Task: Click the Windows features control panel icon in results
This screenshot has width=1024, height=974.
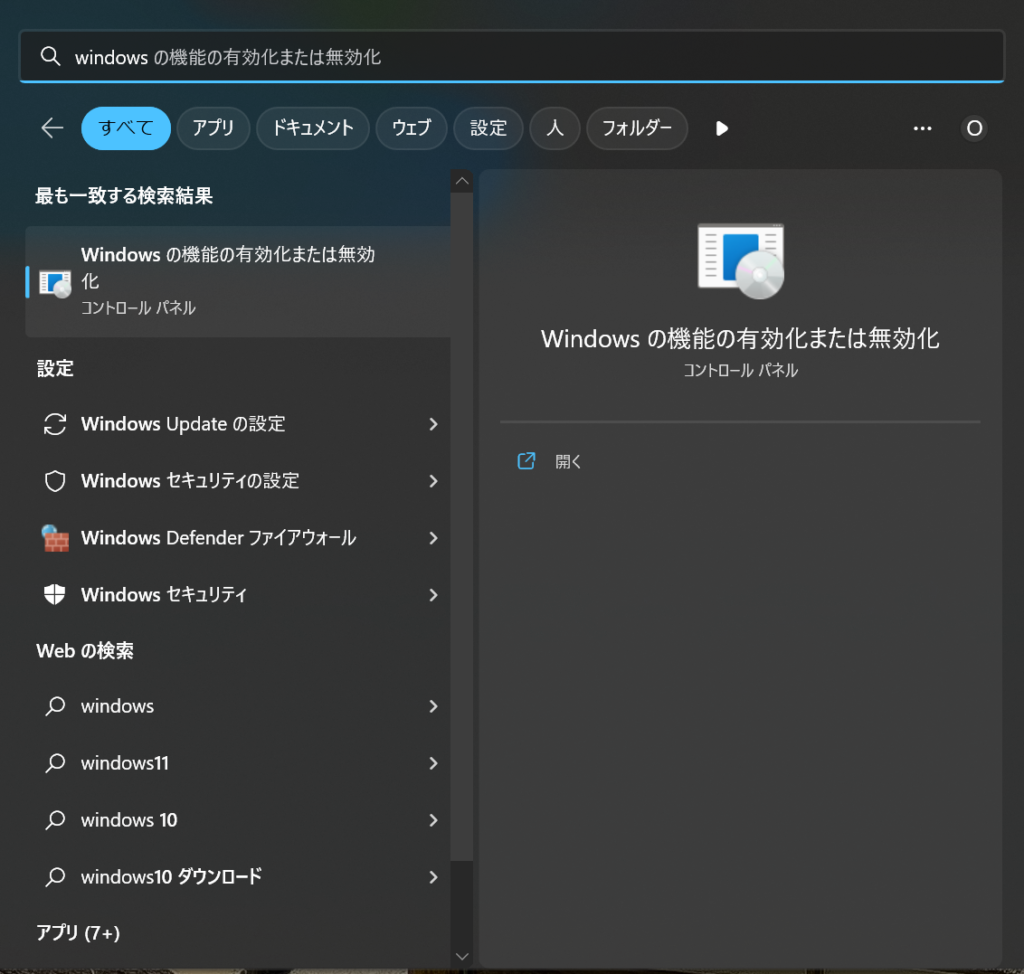Action: tap(55, 284)
